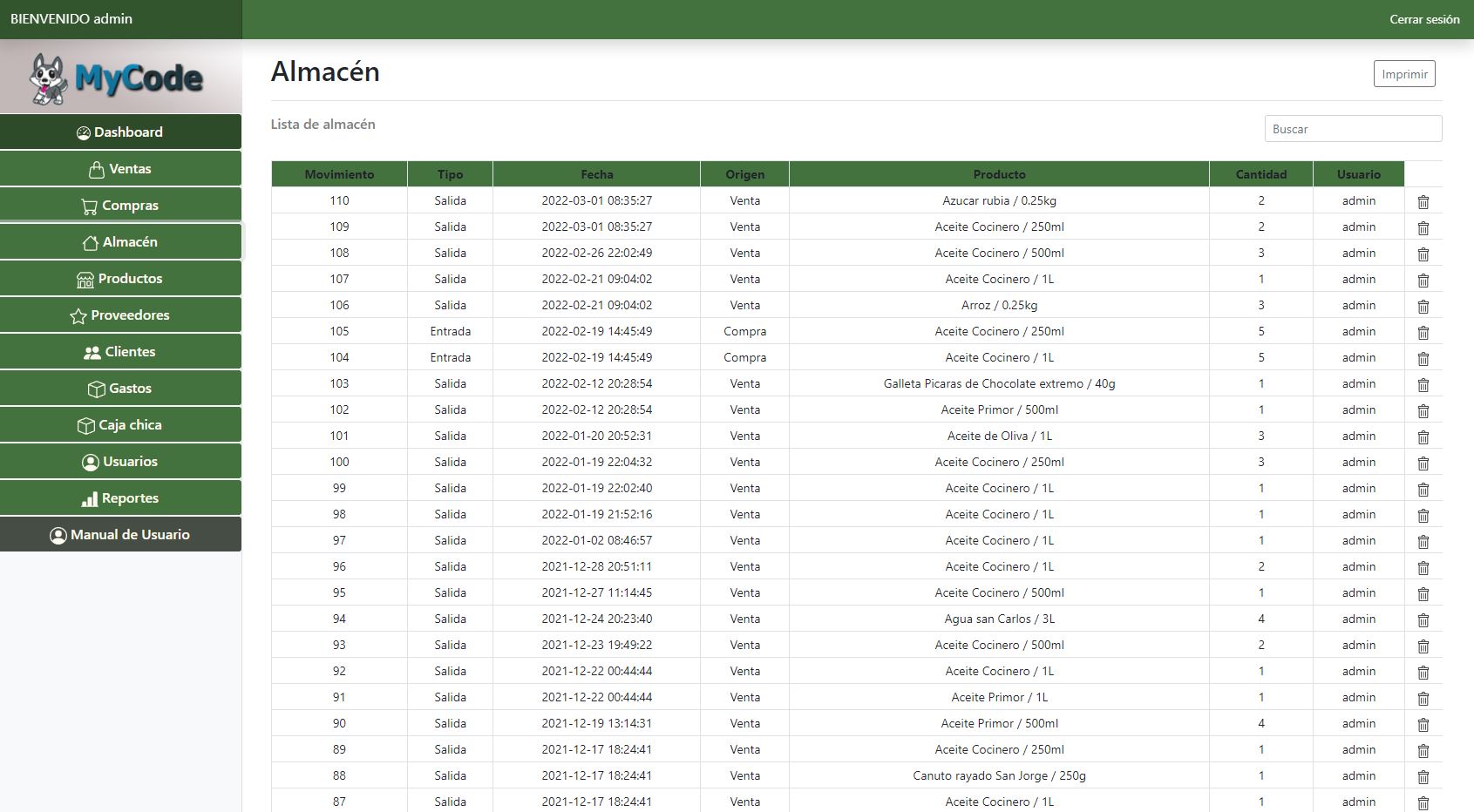Delete movement 88 Canuto rayado row

pyautogui.click(x=1423, y=776)
